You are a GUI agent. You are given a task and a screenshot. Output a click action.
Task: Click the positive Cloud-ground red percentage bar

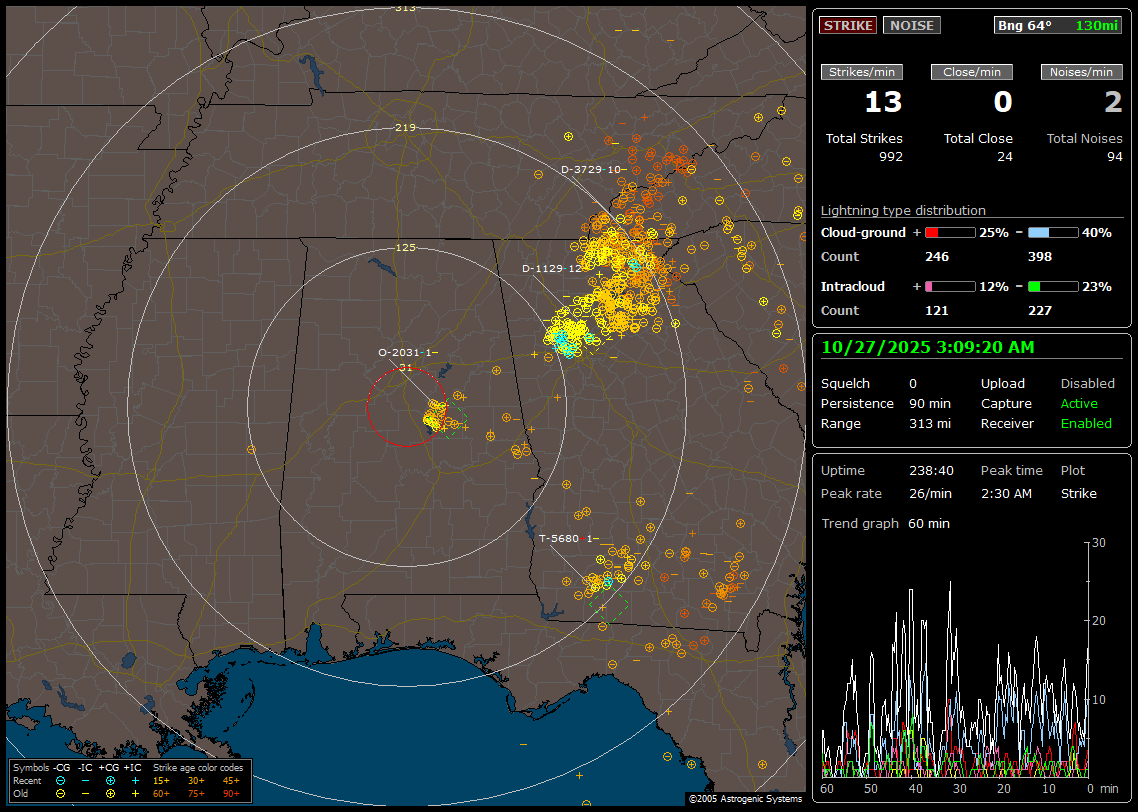click(949, 232)
